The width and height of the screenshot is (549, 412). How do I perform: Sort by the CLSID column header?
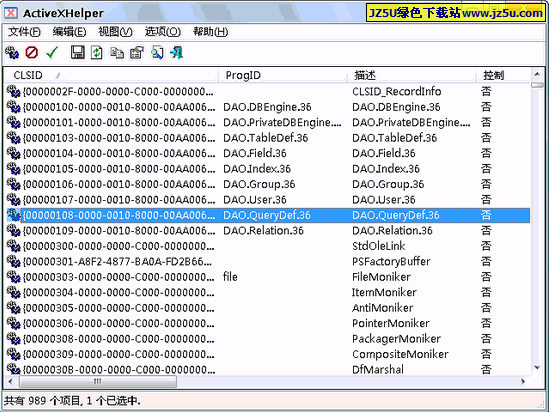pos(111,75)
